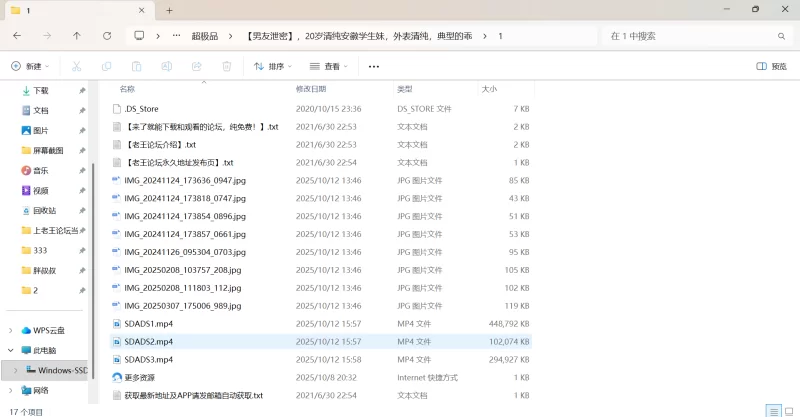Open the See more ellipsis in toolbar

coord(374,66)
